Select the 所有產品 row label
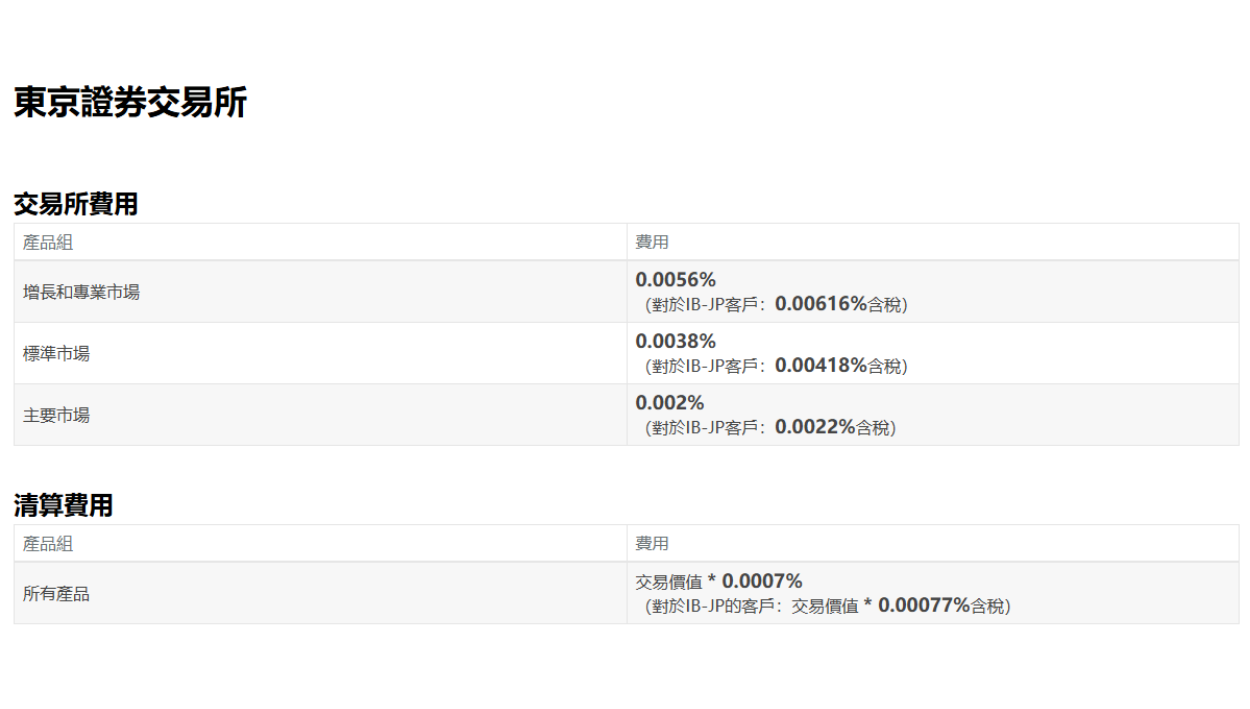1250x709 pixels. coord(56,594)
